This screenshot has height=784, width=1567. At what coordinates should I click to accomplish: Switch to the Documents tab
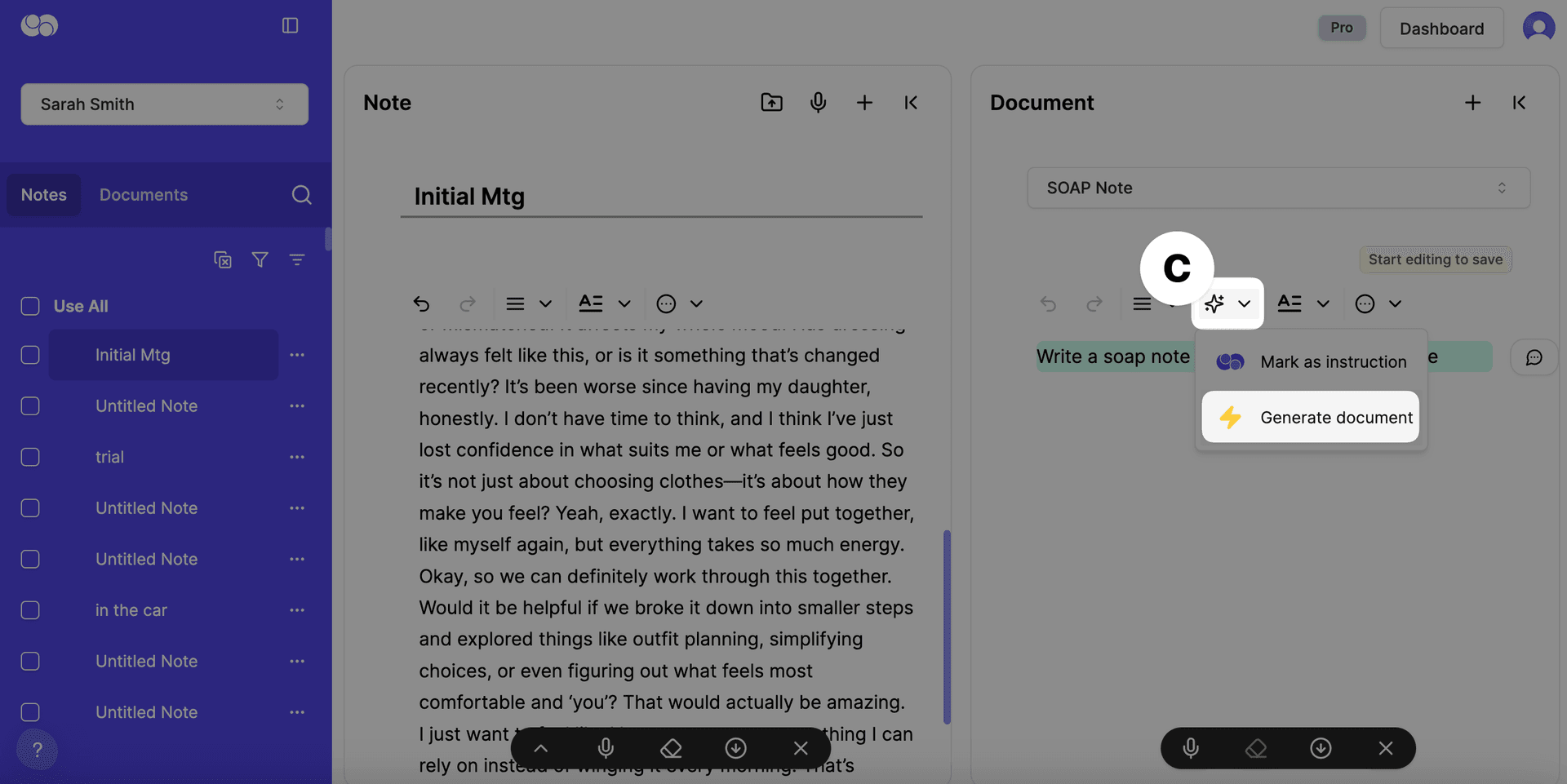(144, 195)
